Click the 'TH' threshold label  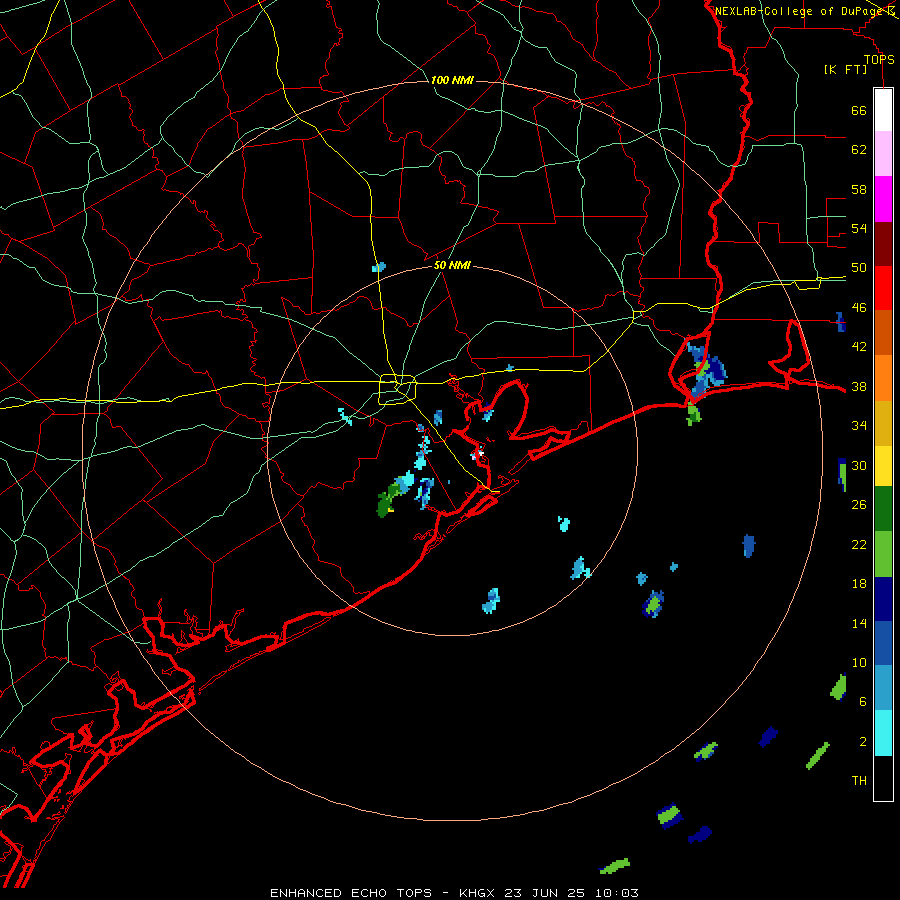(859, 781)
